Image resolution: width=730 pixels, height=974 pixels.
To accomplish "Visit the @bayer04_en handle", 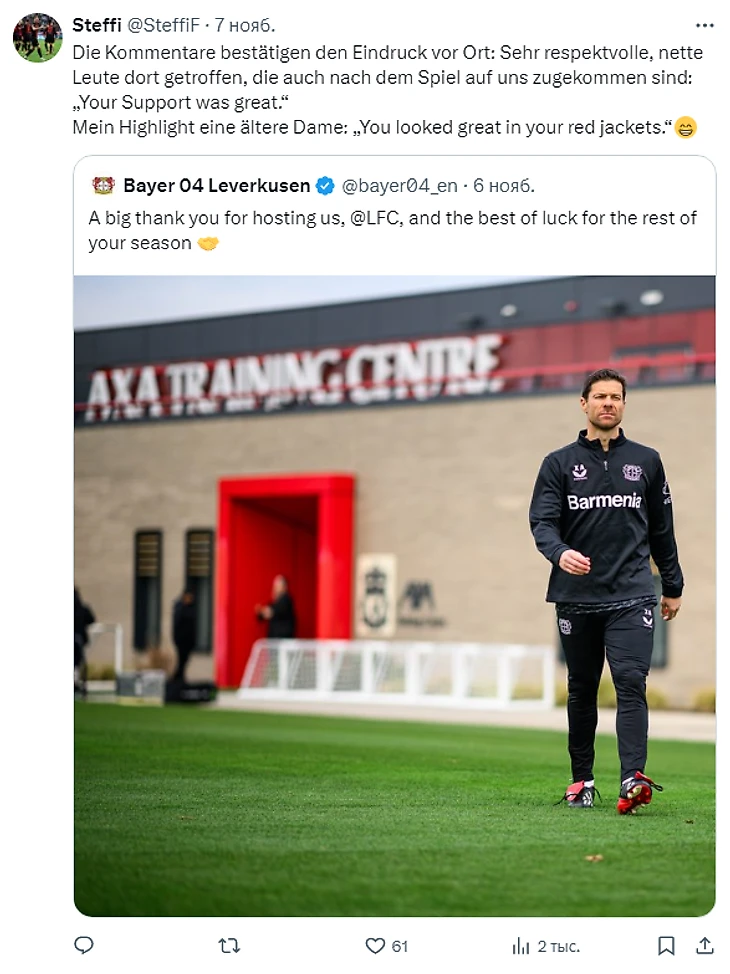I will pos(399,185).
